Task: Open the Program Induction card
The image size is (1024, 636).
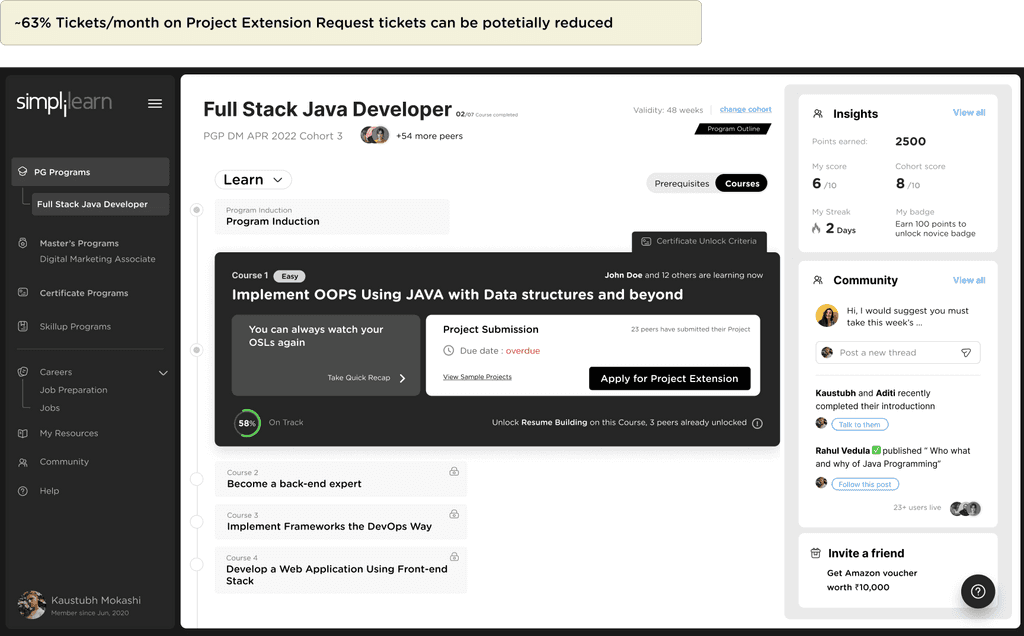Action: 332,217
